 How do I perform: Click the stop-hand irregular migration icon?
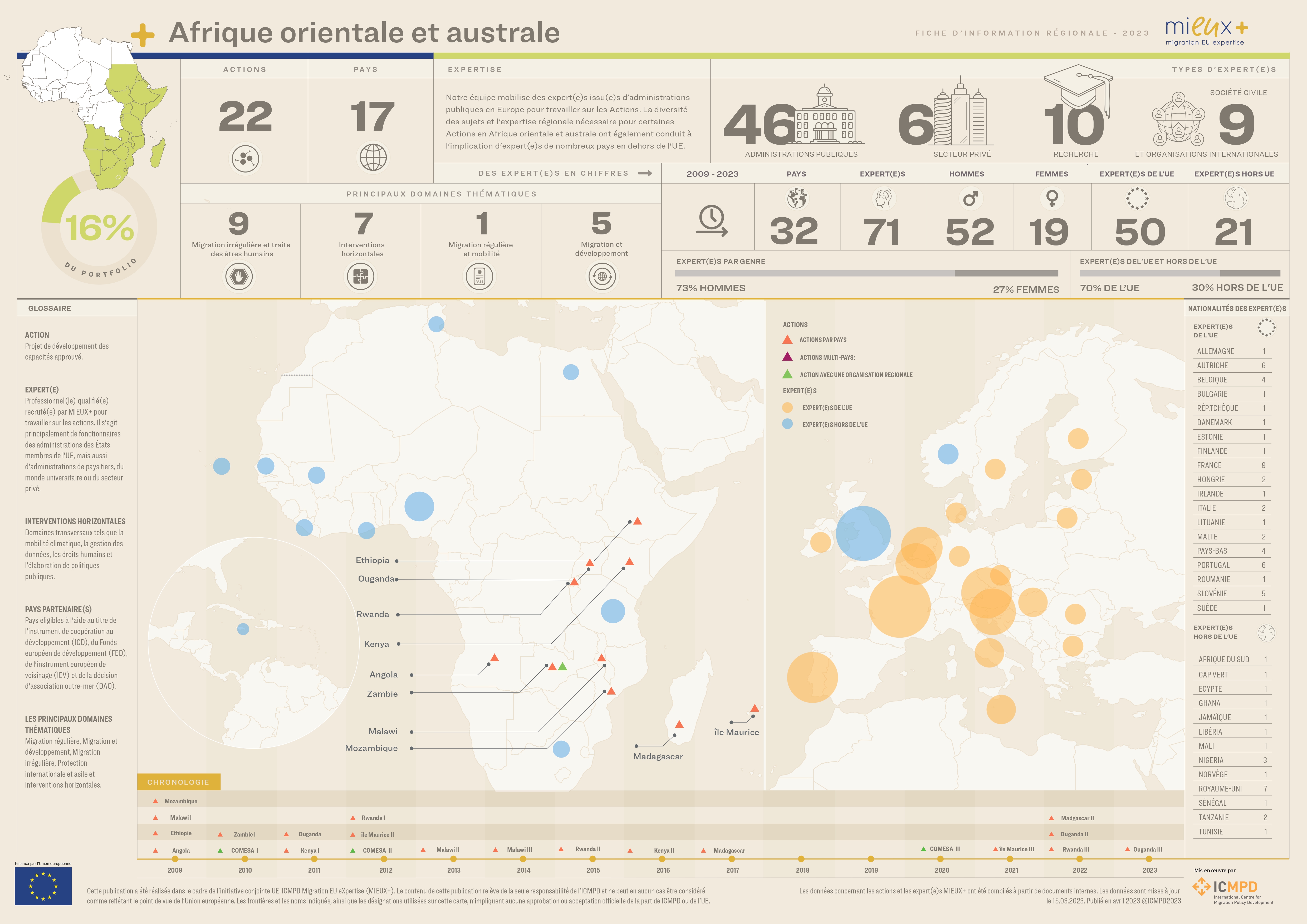[x=239, y=277]
